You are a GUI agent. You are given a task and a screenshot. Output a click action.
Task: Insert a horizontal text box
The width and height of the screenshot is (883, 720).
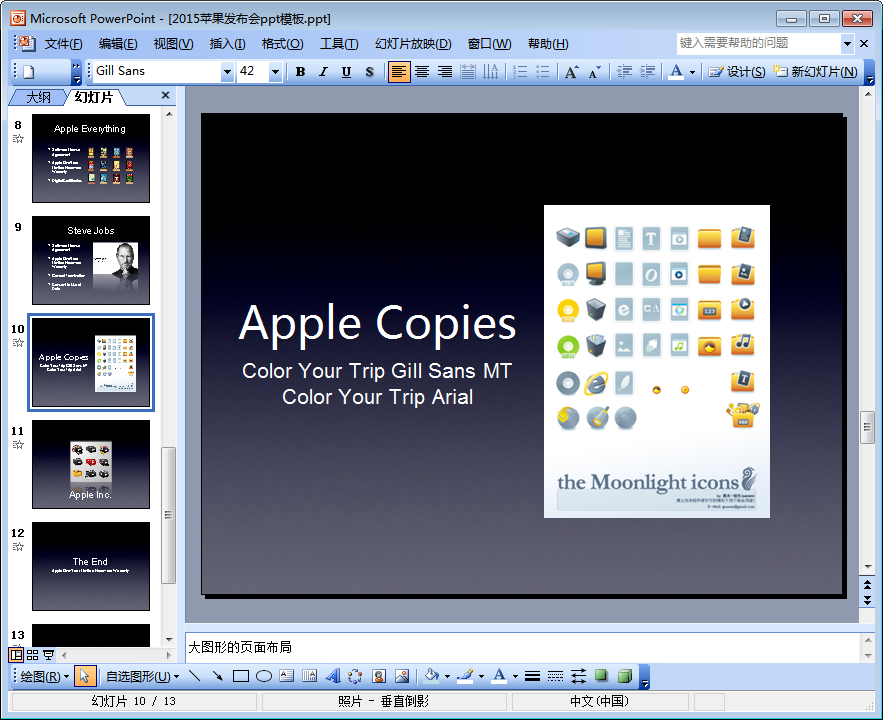287,676
